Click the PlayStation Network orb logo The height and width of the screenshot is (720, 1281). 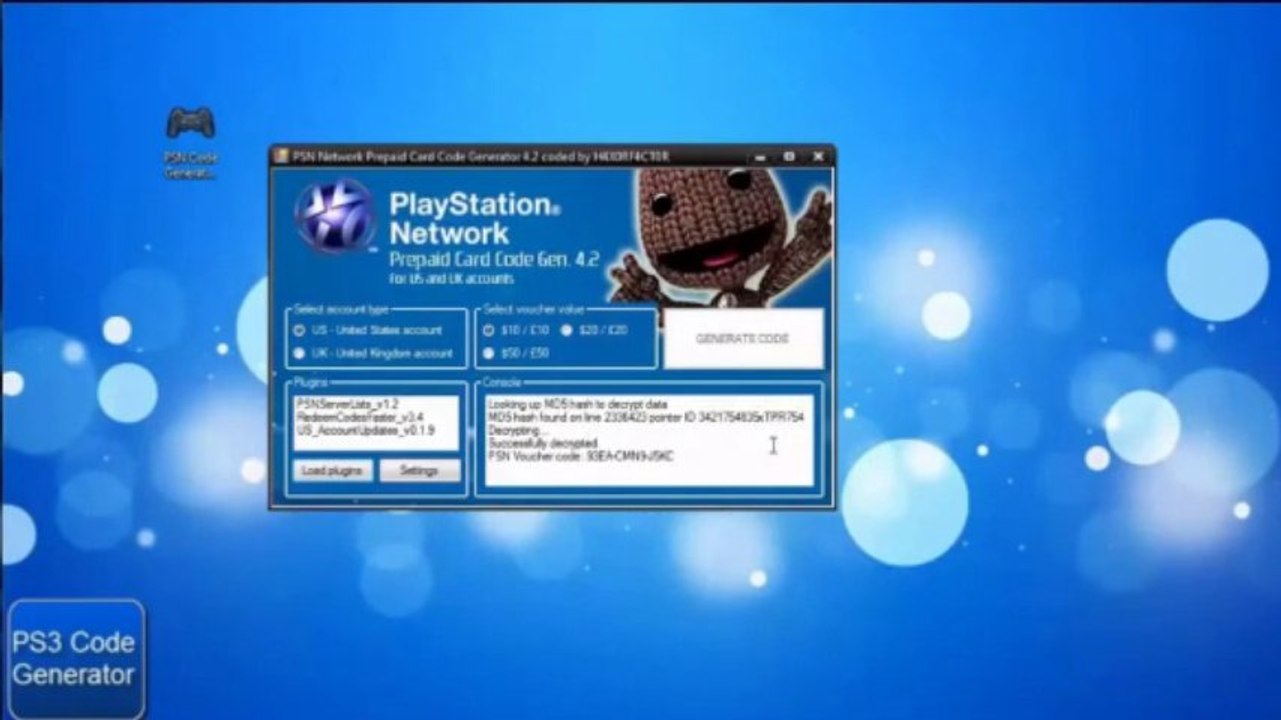pyautogui.click(x=335, y=216)
